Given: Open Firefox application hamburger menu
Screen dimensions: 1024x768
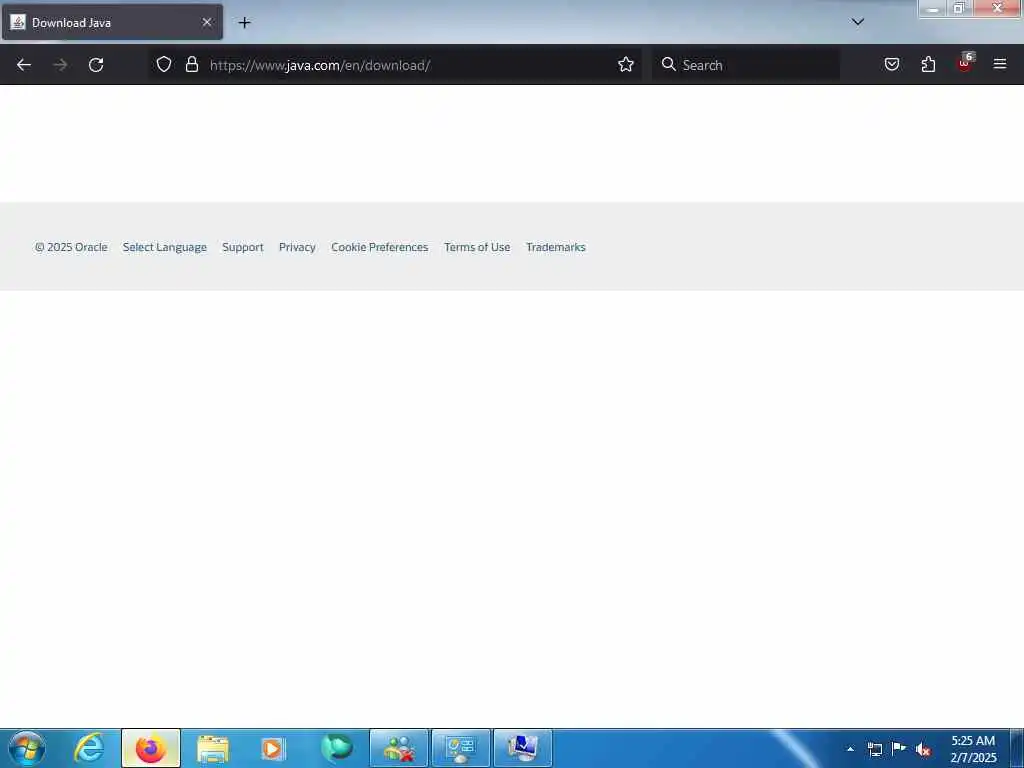Looking at the screenshot, I should coord(1000,65).
